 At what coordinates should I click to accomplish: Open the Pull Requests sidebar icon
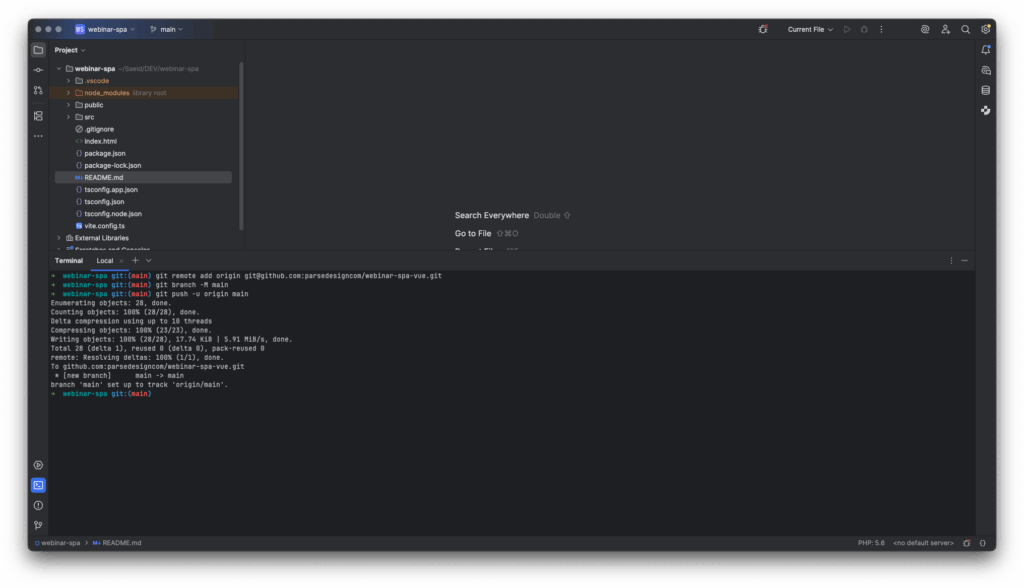tap(38, 90)
